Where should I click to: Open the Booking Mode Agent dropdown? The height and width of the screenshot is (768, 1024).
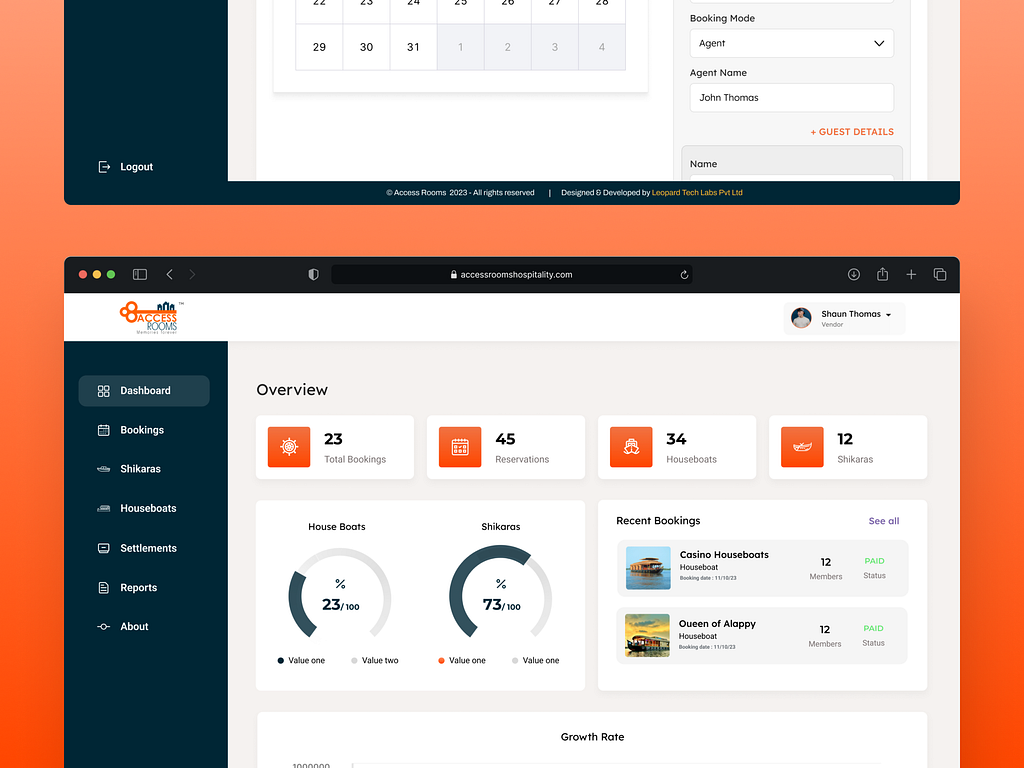pos(792,43)
